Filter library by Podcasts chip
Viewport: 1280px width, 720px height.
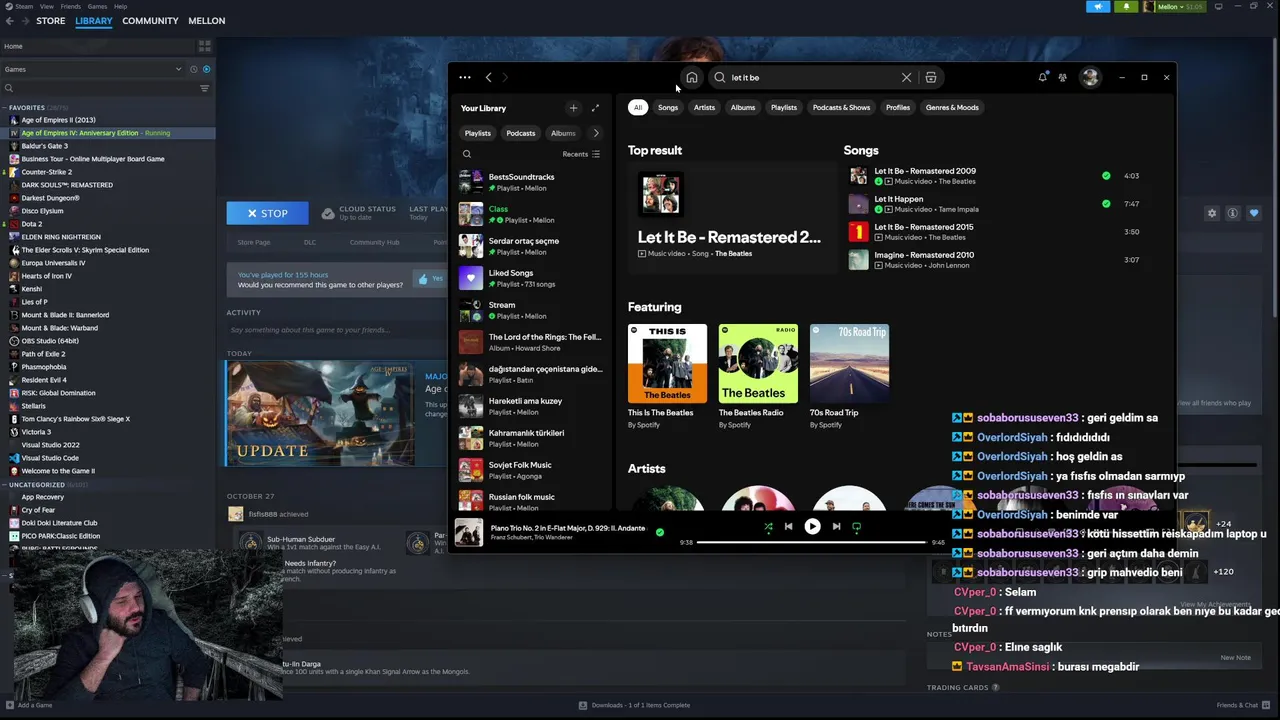click(x=520, y=133)
